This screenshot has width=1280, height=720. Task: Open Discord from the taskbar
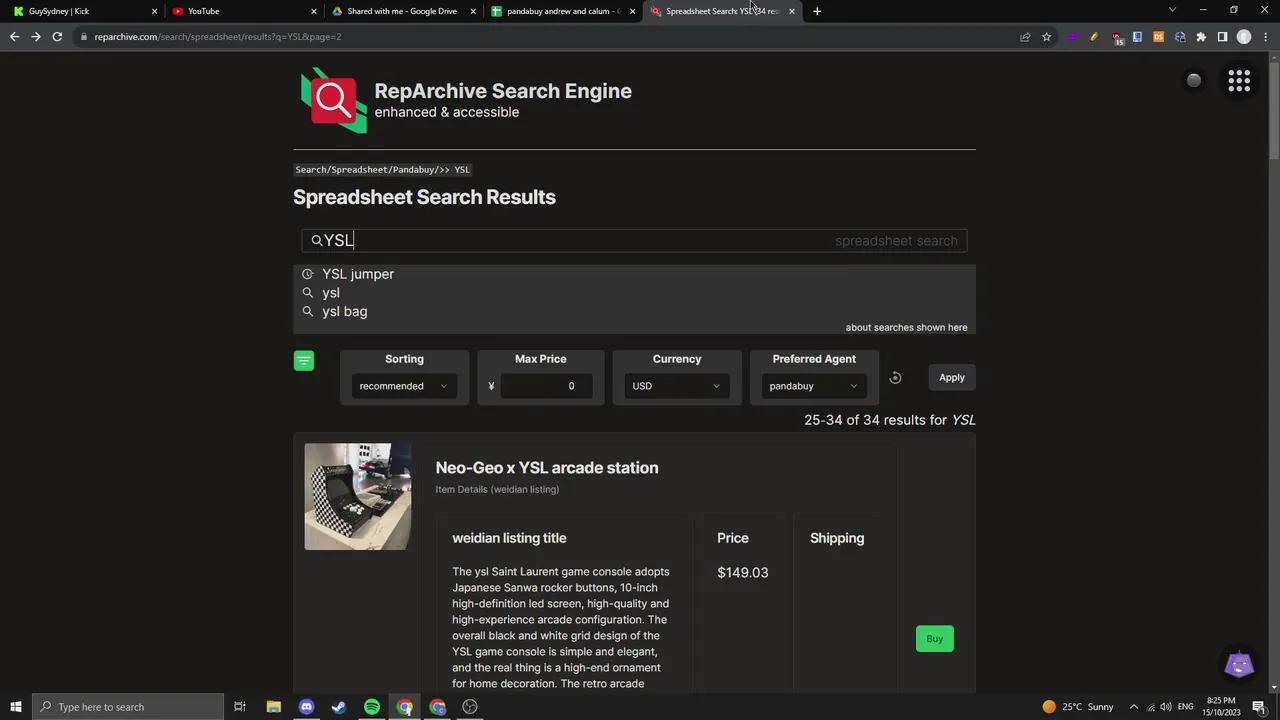pos(306,707)
